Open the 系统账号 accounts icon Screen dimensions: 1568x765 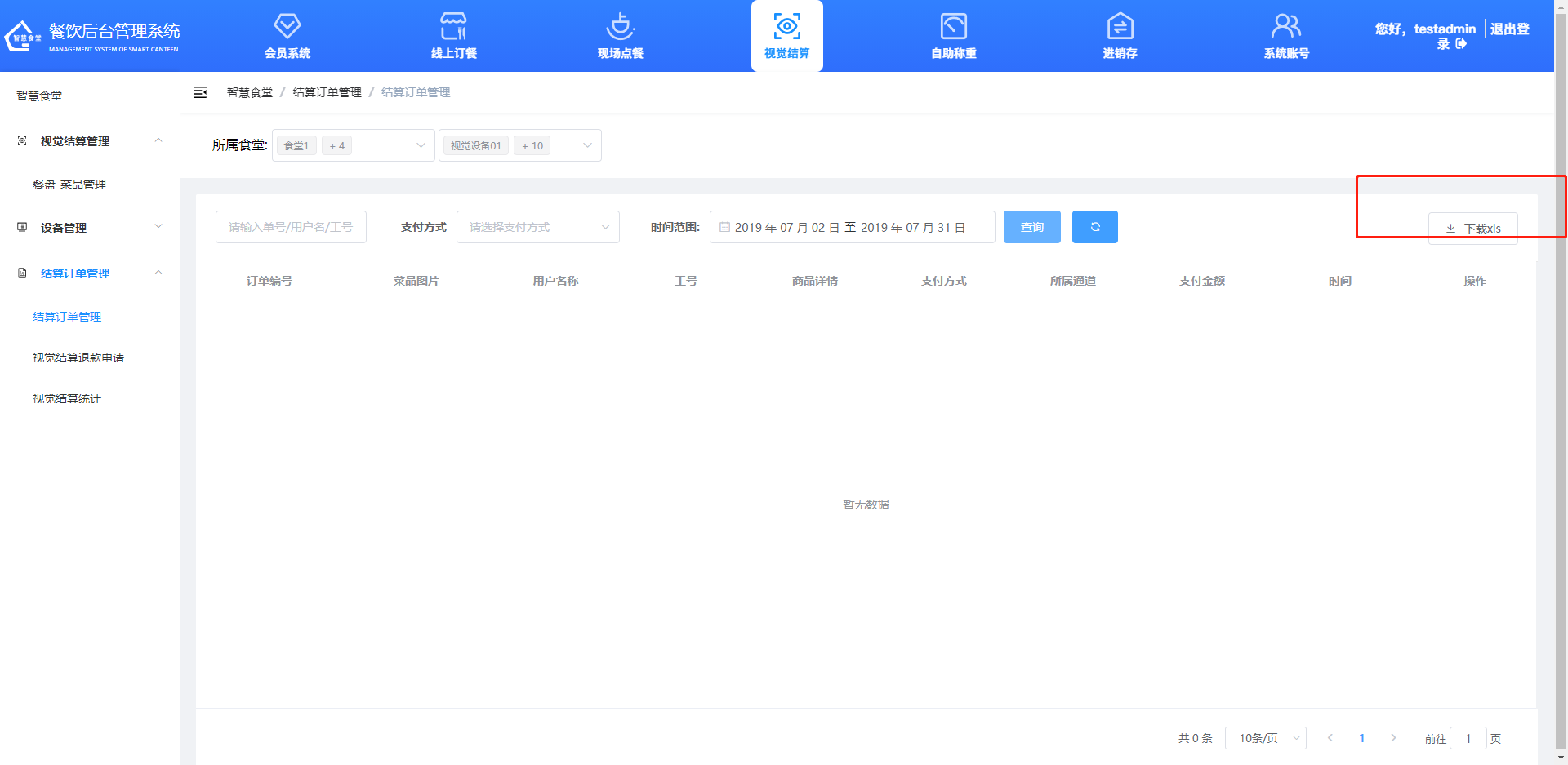tap(1285, 35)
